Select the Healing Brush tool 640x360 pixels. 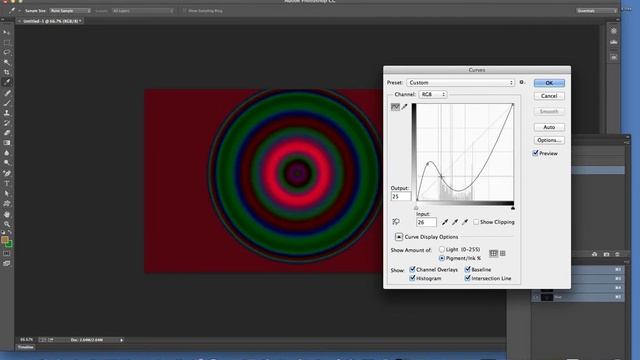click(x=7, y=93)
